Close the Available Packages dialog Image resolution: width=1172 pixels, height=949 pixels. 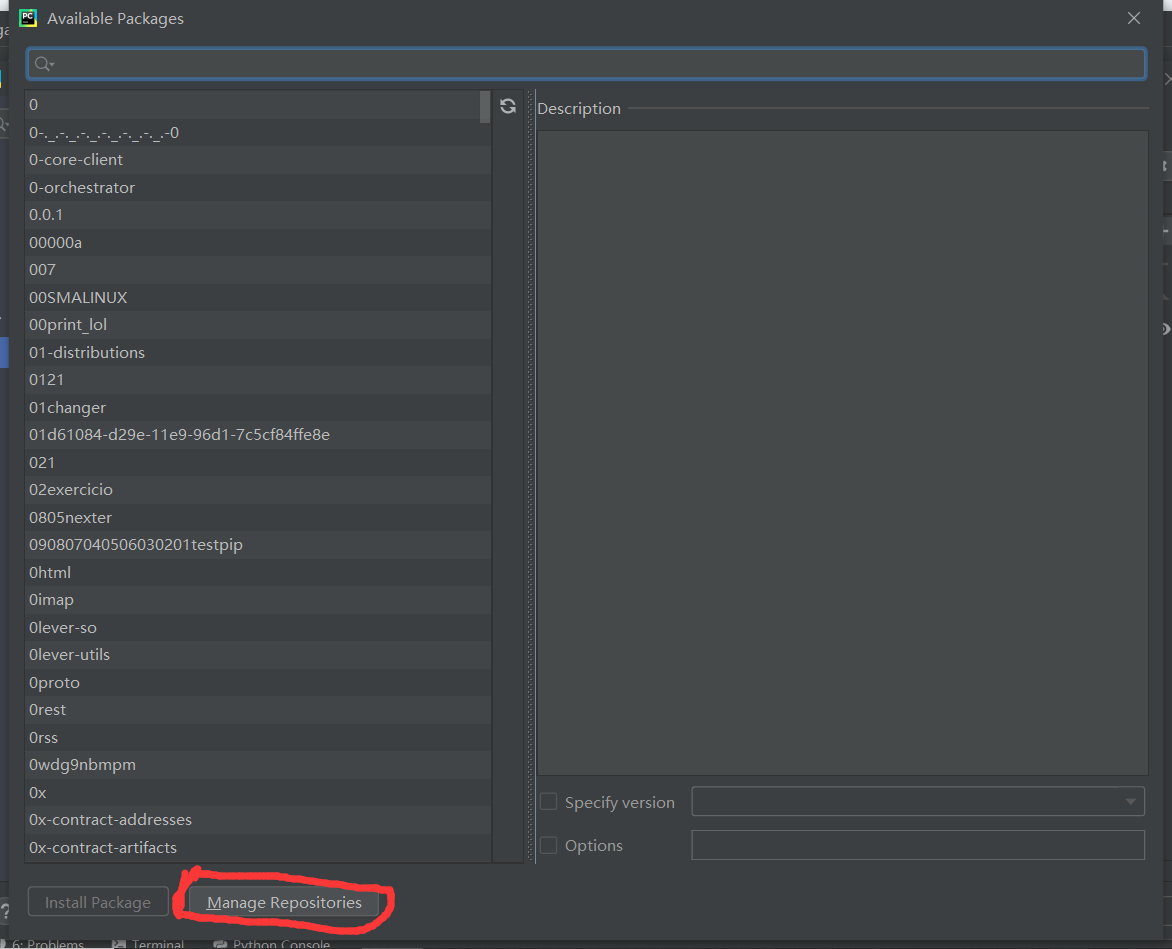coord(1134,18)
